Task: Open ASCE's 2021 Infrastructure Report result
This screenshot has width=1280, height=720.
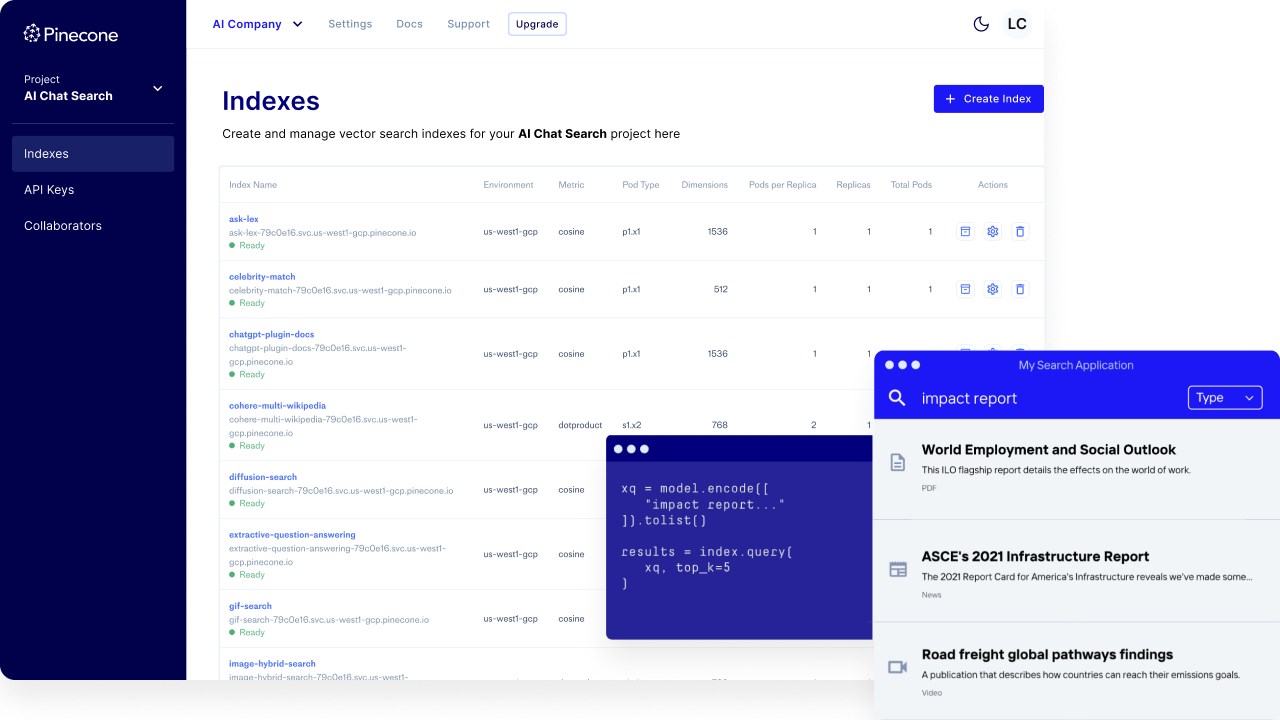Action: click(x=1035, y=557)
